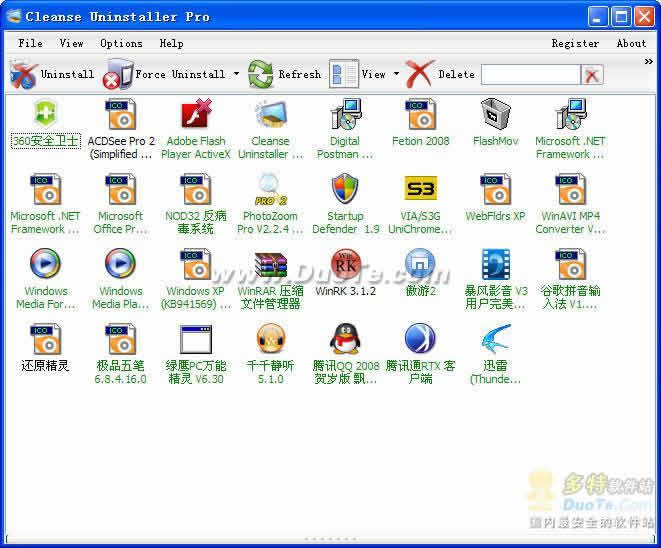
Task: Select VIA/S3G UniChrome icon
Action: [x=420, y=188]
